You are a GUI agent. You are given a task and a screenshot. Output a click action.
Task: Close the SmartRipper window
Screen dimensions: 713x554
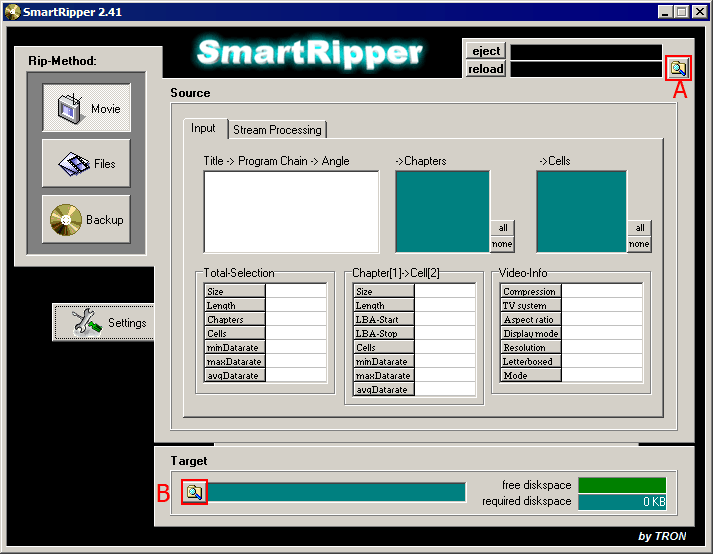(x=699, y=12)
